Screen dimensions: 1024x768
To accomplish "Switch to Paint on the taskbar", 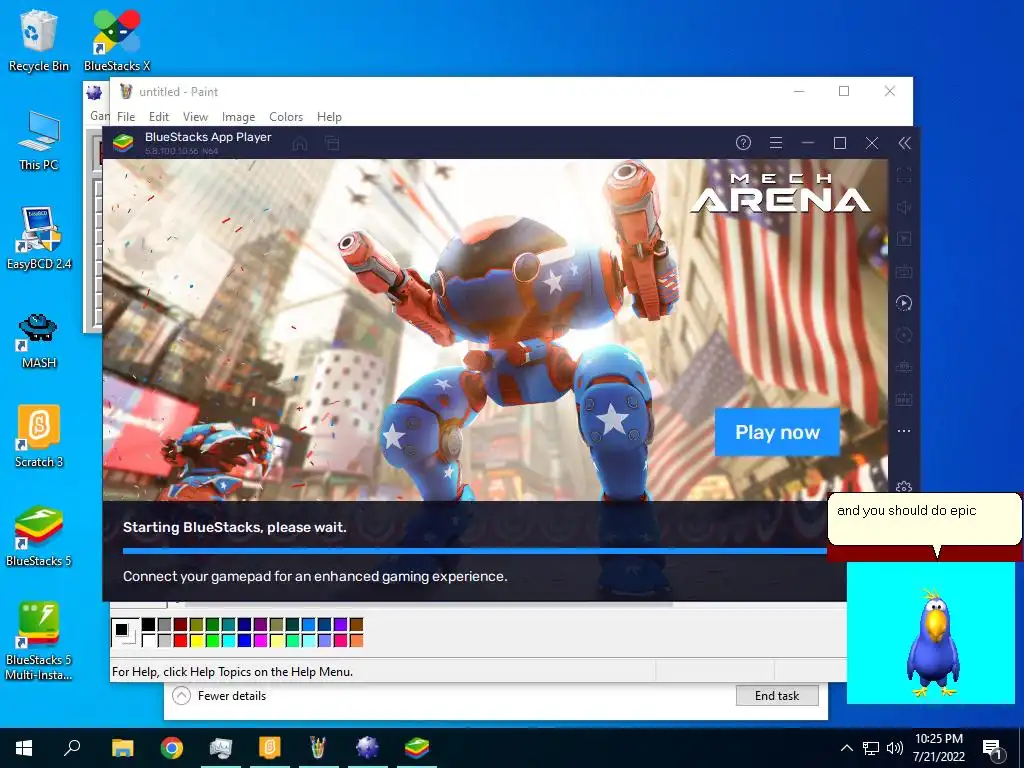I will (318, 748).
